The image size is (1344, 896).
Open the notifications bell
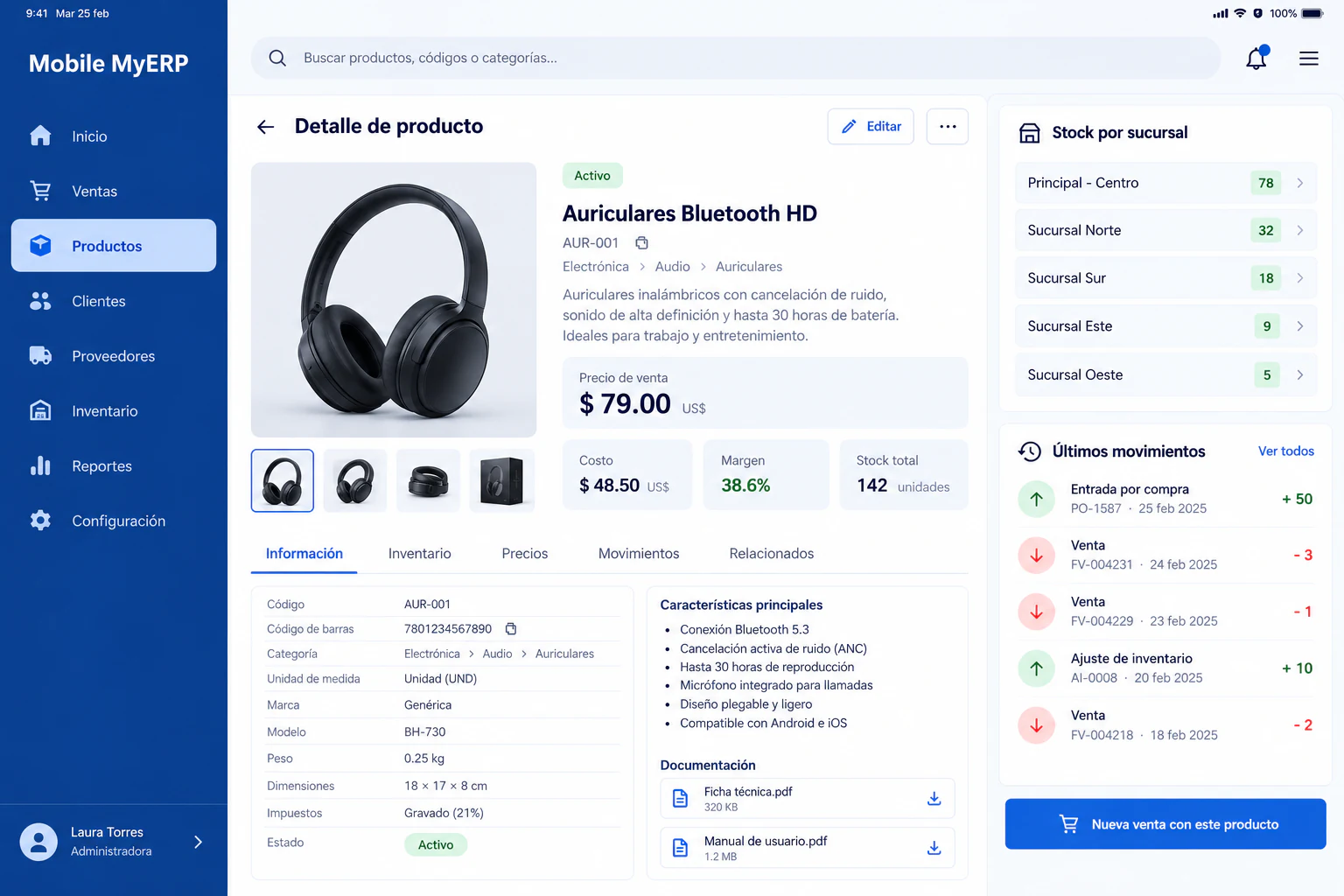1256,58
